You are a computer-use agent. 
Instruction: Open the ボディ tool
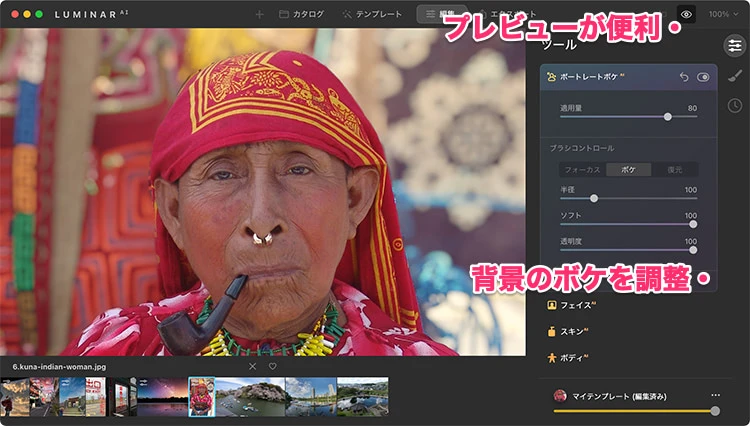click(x=572, y=356)
